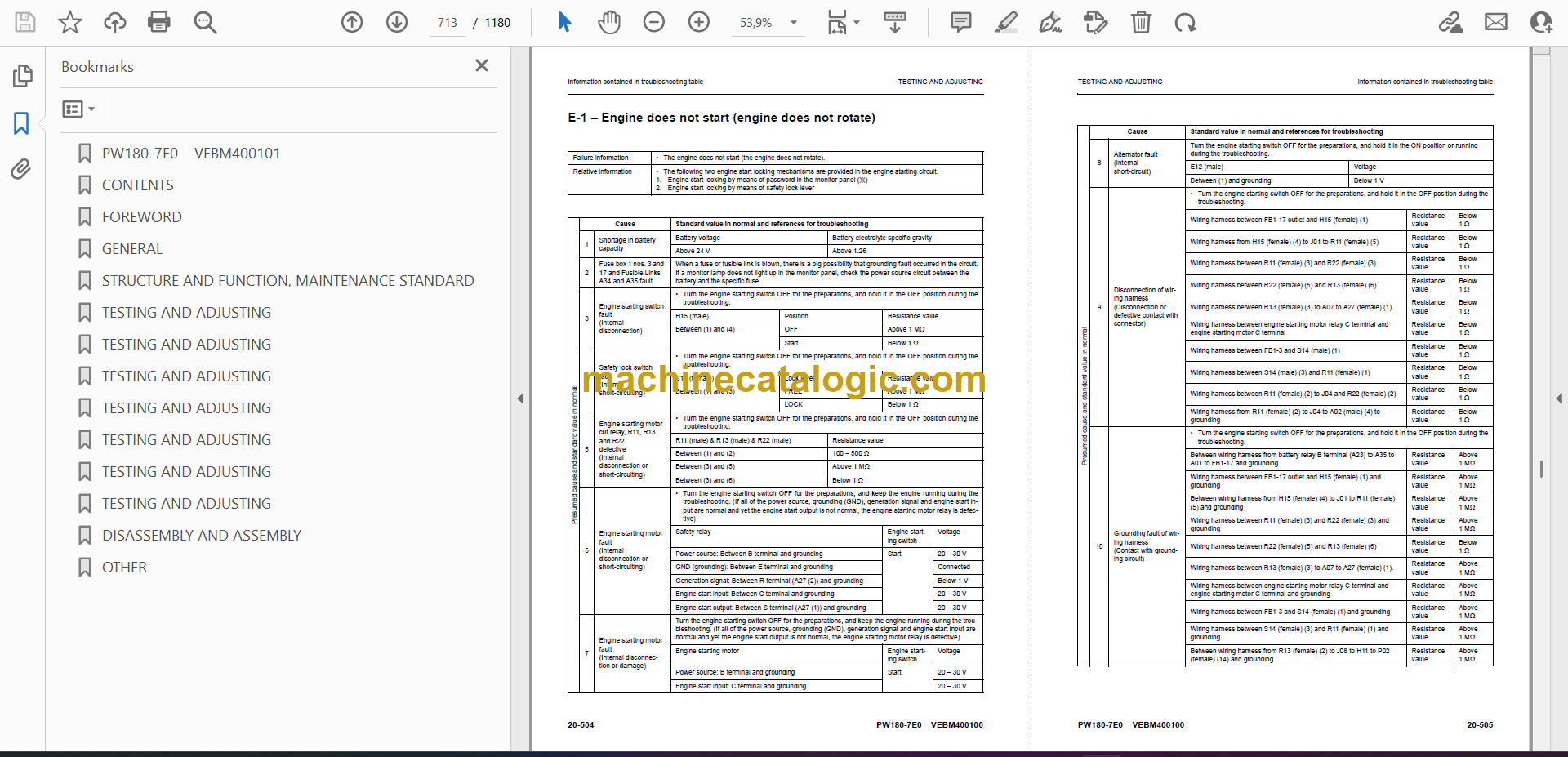Image resolution: width=1568 pixels, height=757 pixels.
Task: Collapse the left navigation pane arrow
Action: (520, 399)
